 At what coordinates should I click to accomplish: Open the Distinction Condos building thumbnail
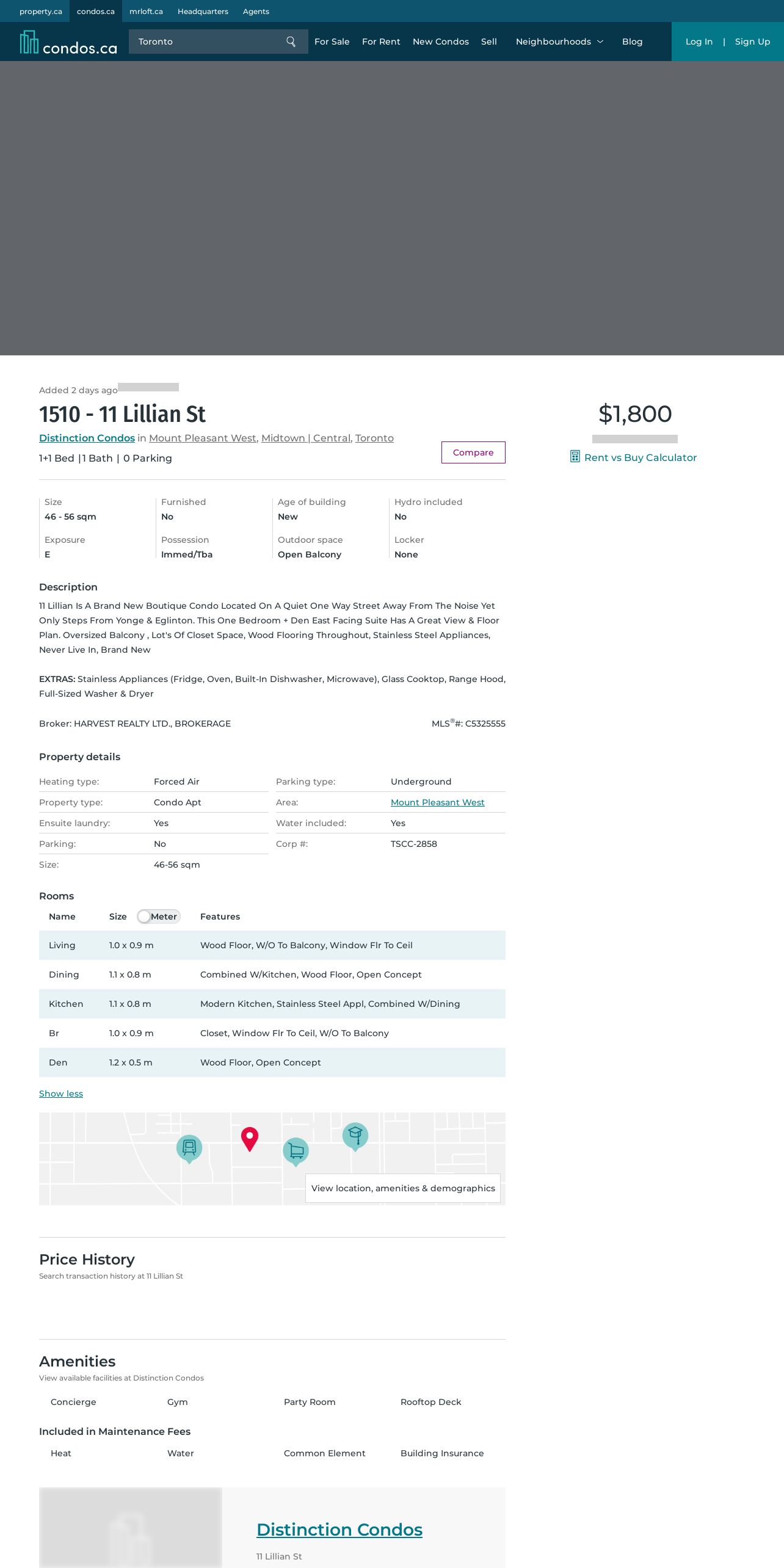(x=131, y=1528)
